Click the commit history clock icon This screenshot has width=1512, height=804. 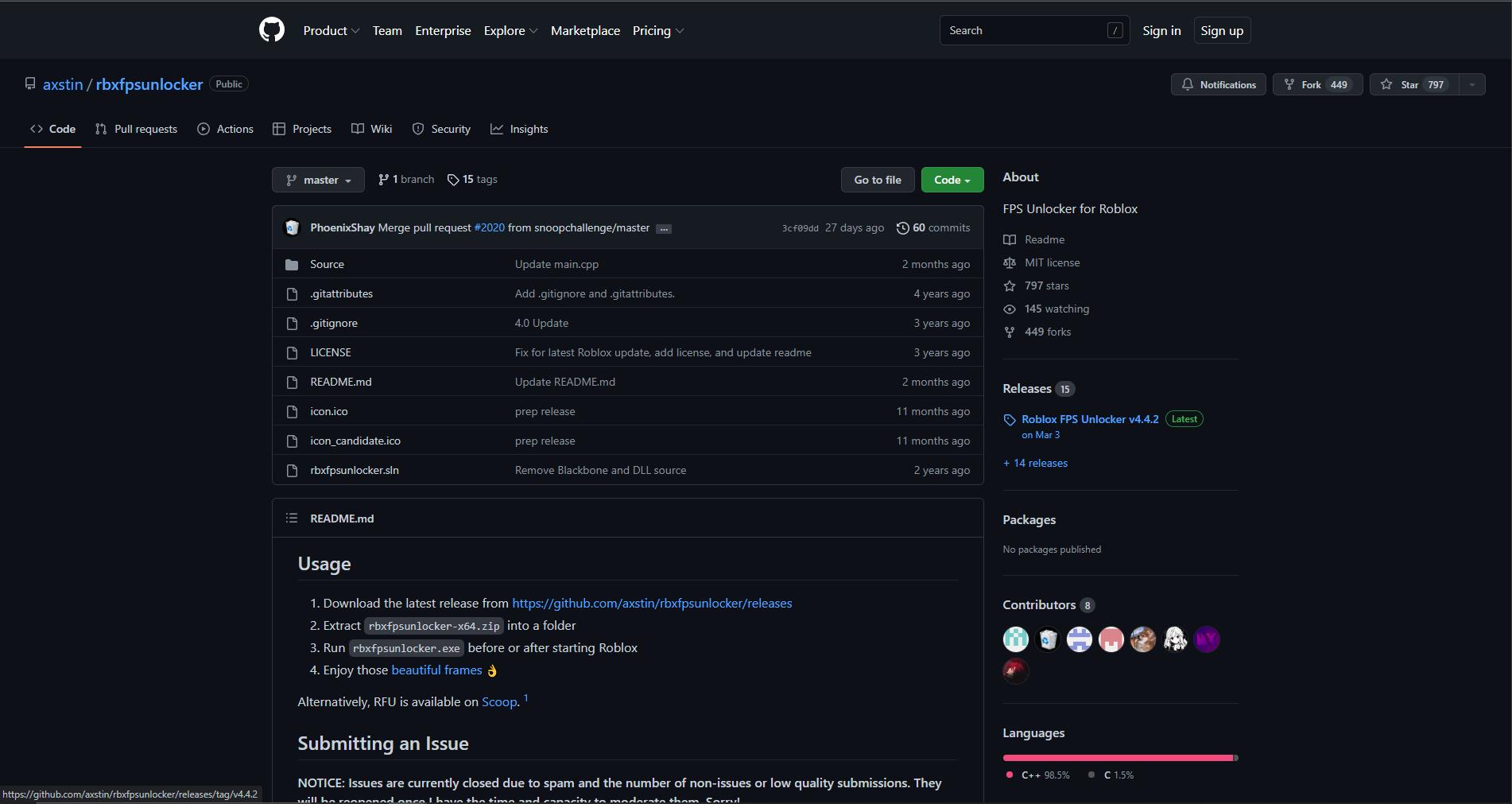(902, 228)
